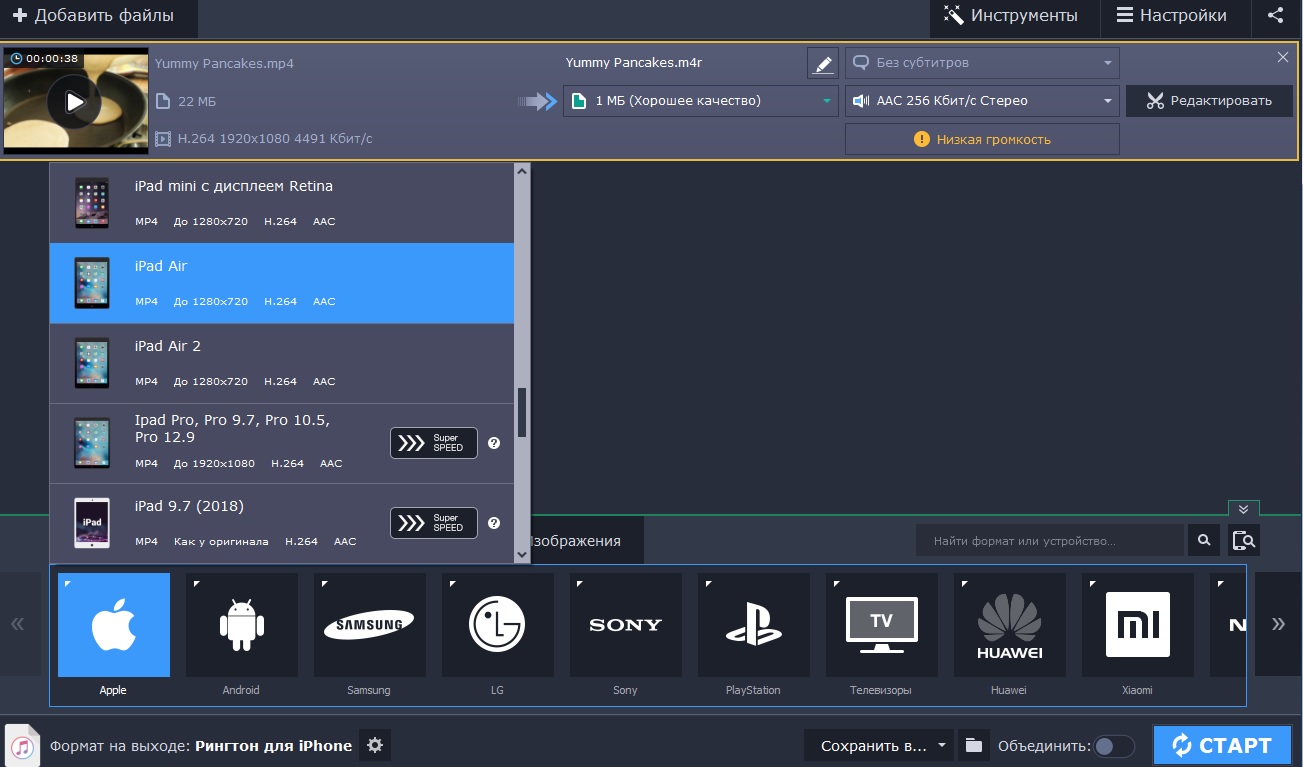1303x767 pixels.
Task: Toggle the Объединить merge switch
Action: point(1113,746)
